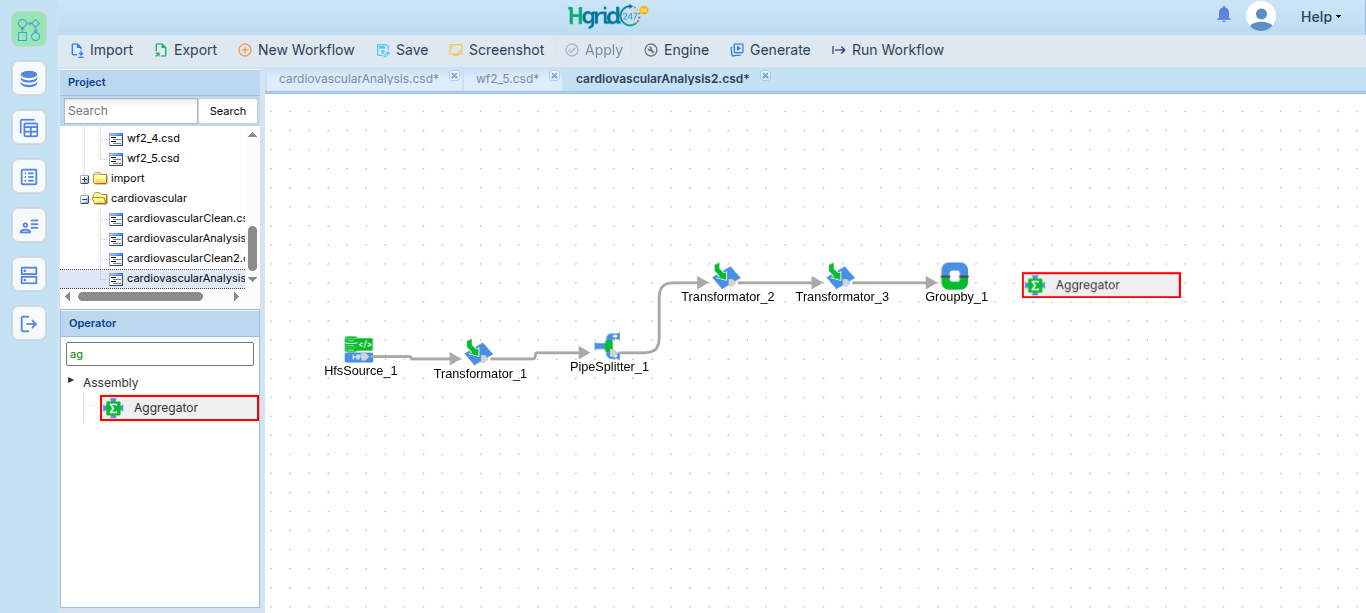Collapse the cardiovascular folder
The height and width of the screenshot is (613, 1366).
pyautogui.click(x=85, y=199)
